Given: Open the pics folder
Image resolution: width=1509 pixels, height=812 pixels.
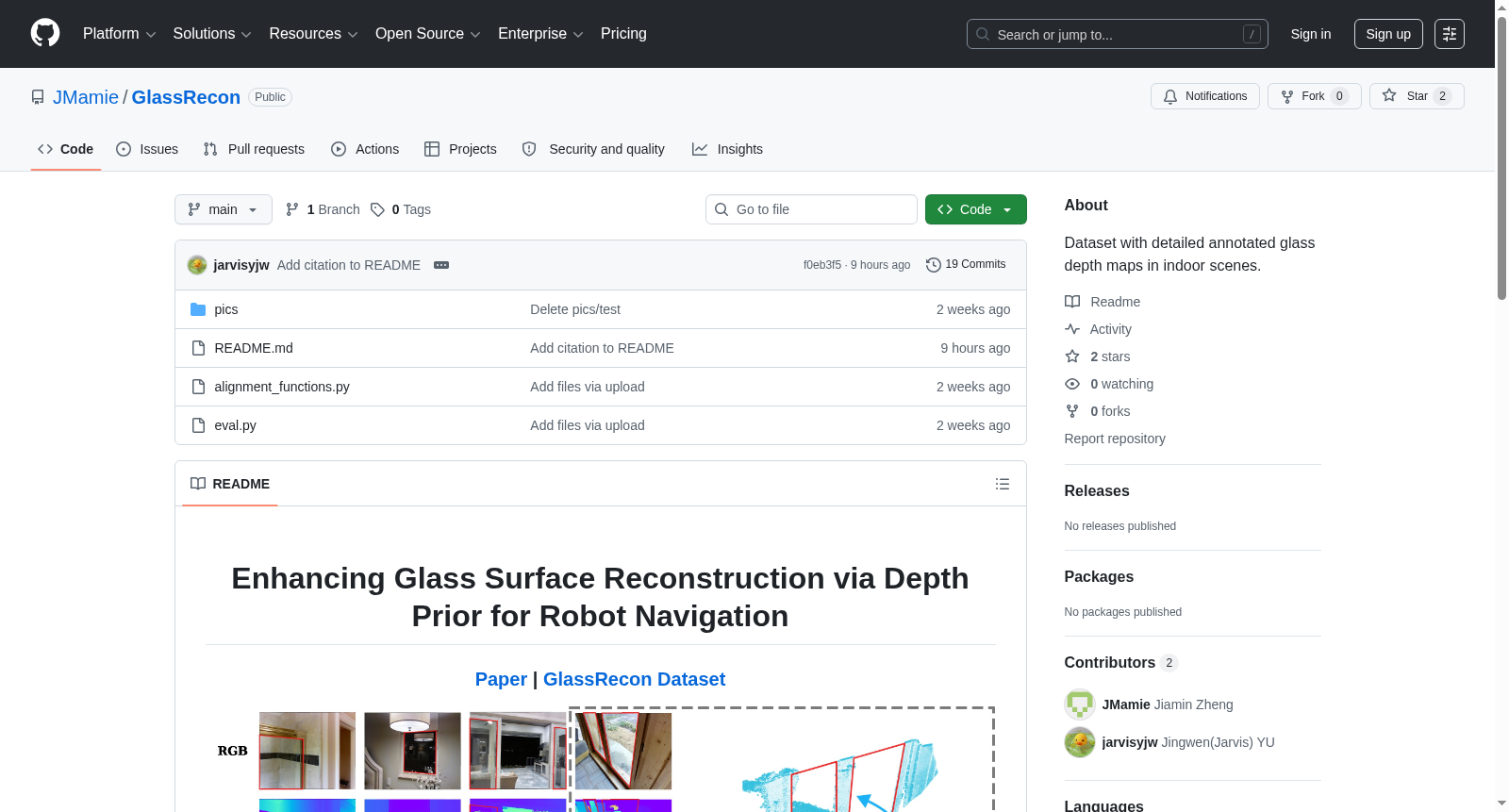Looking at the screenshot, I should click(x=226, y=309).
